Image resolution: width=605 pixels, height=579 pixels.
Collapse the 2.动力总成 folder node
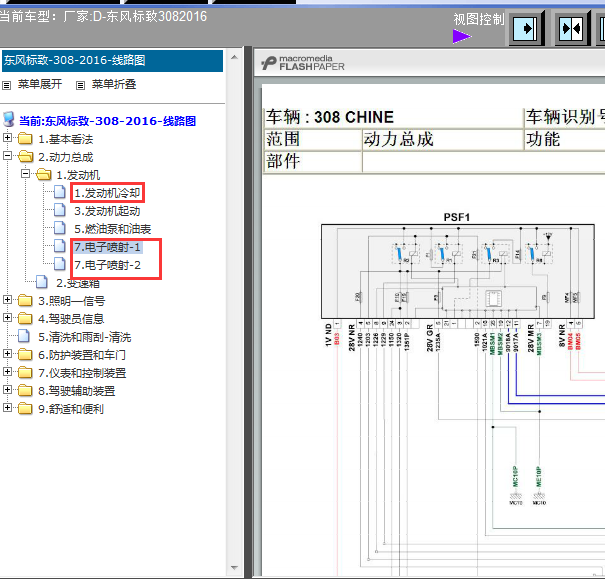(x=7, y=155)
